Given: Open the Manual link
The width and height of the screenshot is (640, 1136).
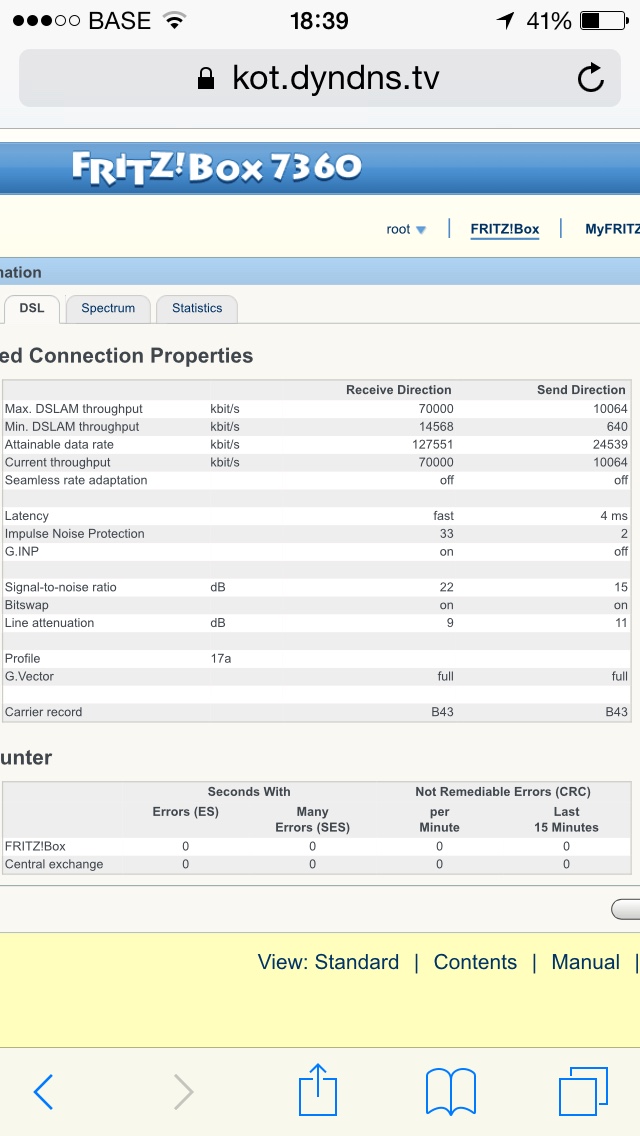Looking at the screenshot, I should click(x=585, y=962).
